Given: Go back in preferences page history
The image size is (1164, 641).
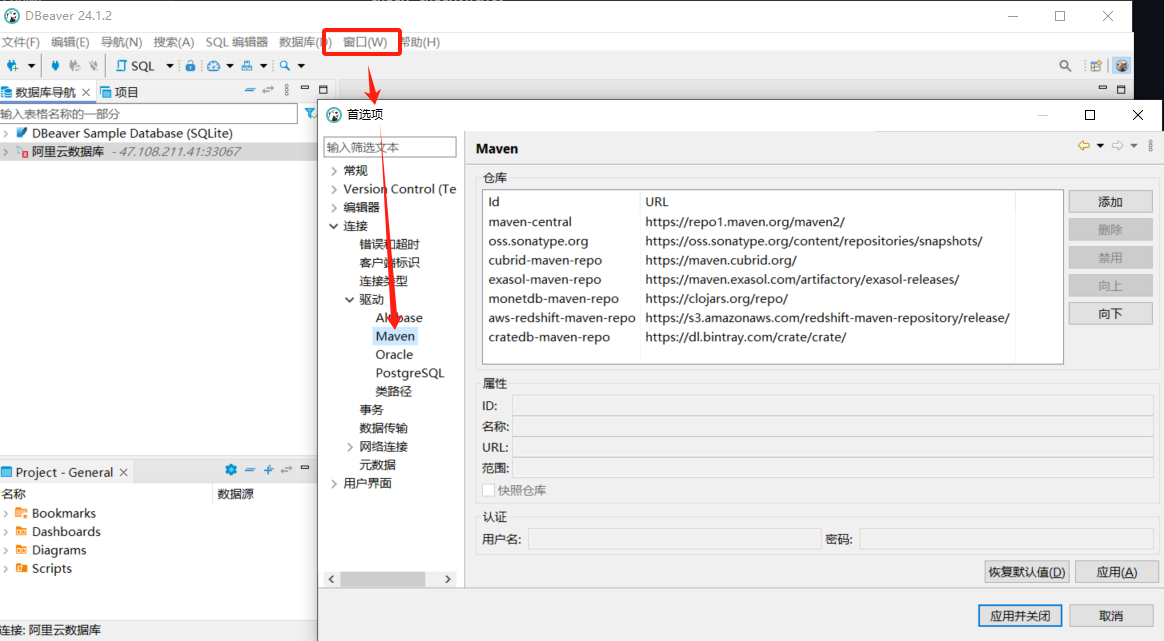Looking at the screenshot, I should [x=1084, y=146].
